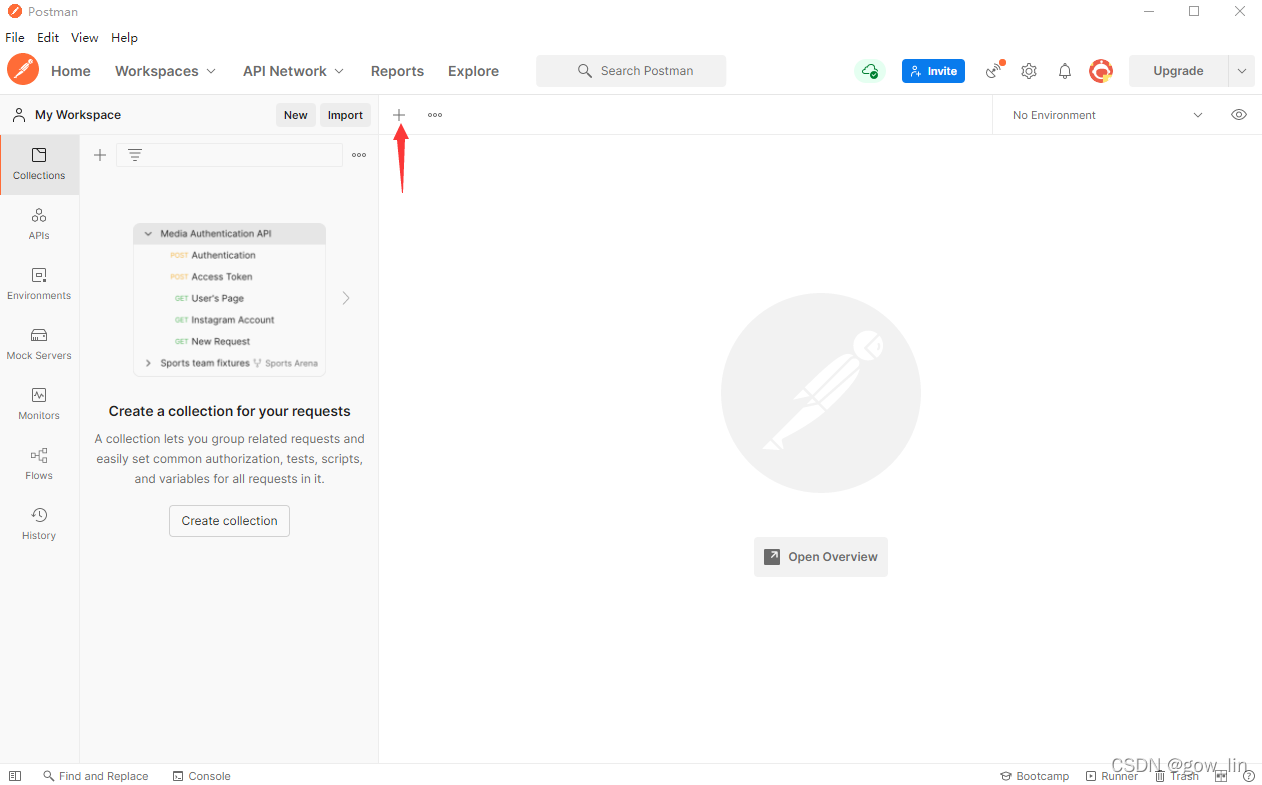The height and width of the screenshot is (785, 1262).
Task: Select the Collections sidebar icon
Action: [x=39, y=165]
